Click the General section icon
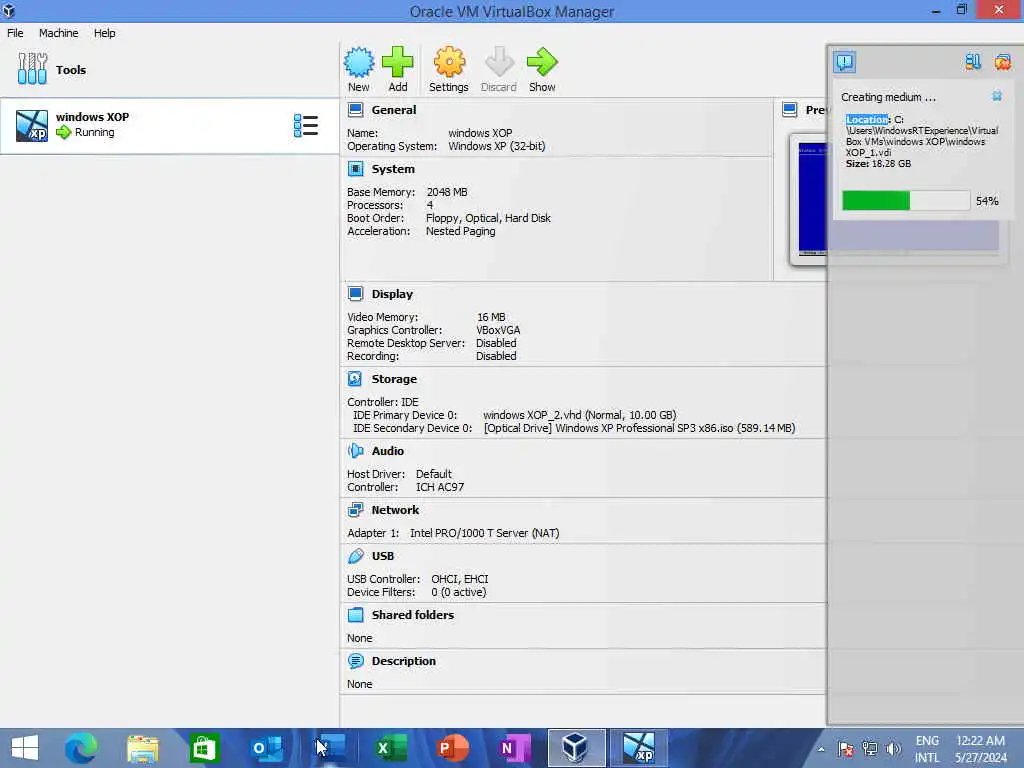 point(355,110)
